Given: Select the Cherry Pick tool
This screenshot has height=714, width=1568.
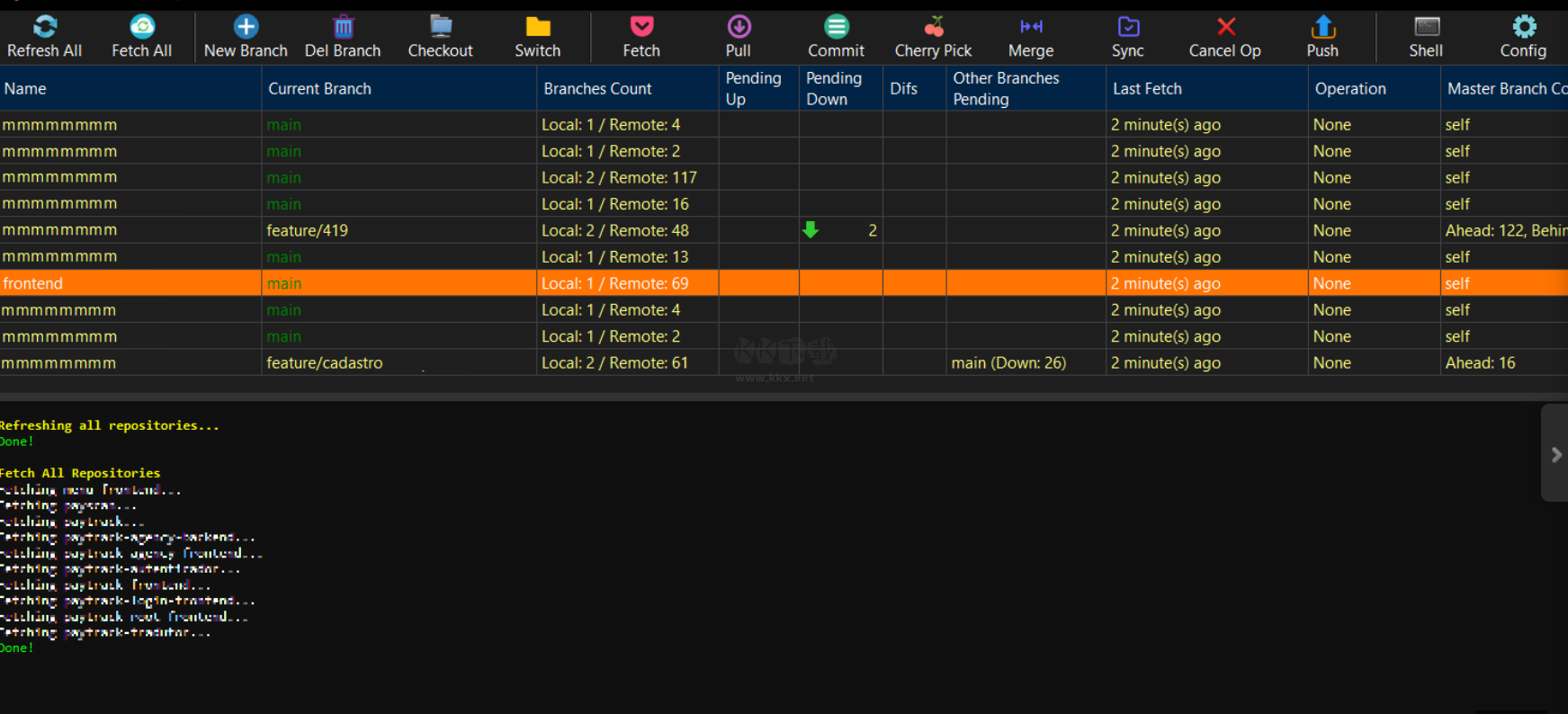Looking at the screenshot, I should 934,27.
